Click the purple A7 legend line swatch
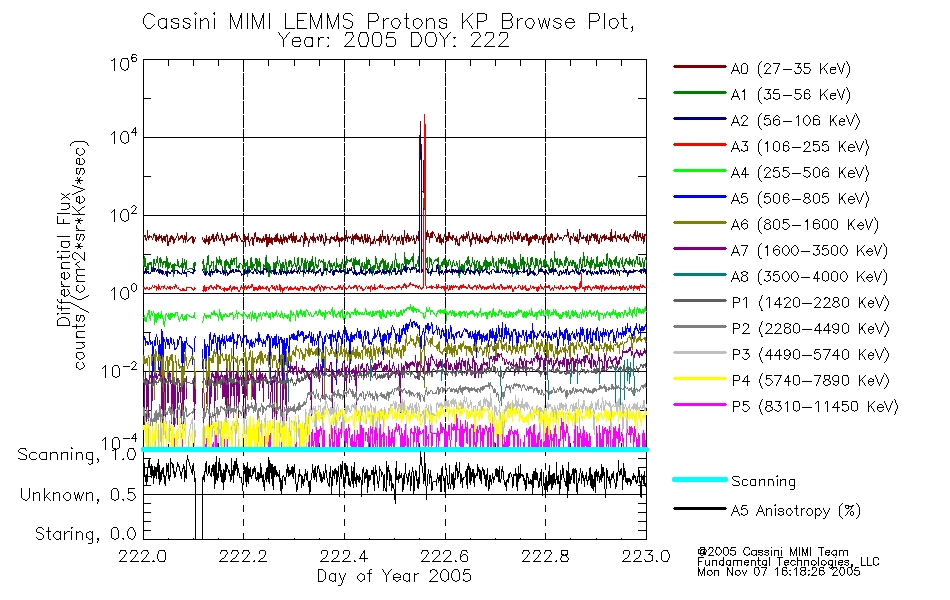950x600 pixels. point(700,248)
